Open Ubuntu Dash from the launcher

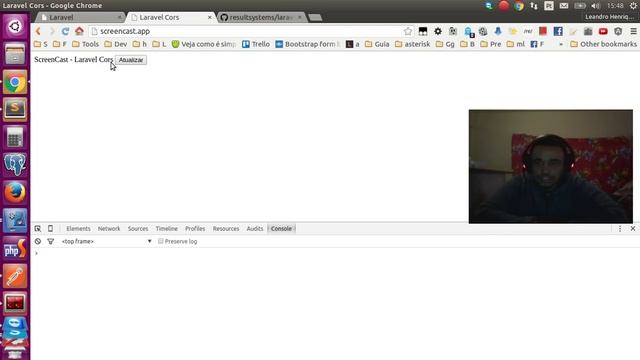pyautogui.click(x=15, y=27)
